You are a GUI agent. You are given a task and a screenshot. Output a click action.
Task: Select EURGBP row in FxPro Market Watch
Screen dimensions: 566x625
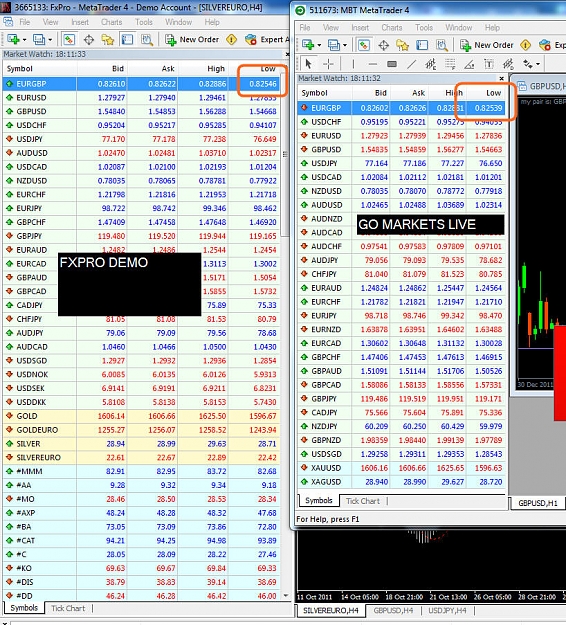141,84
